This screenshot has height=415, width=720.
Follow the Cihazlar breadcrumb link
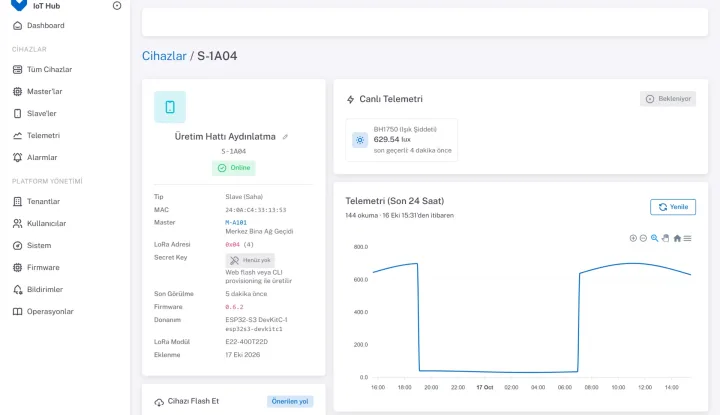164,56
